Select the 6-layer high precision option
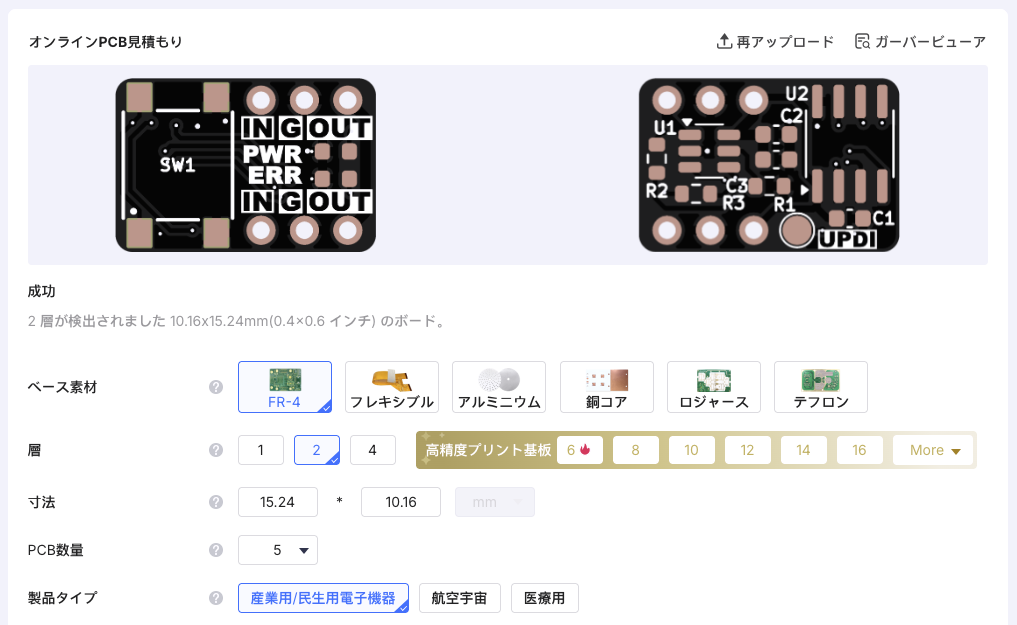The width and height of the screenshot is (1017, 625). [579, 450]
